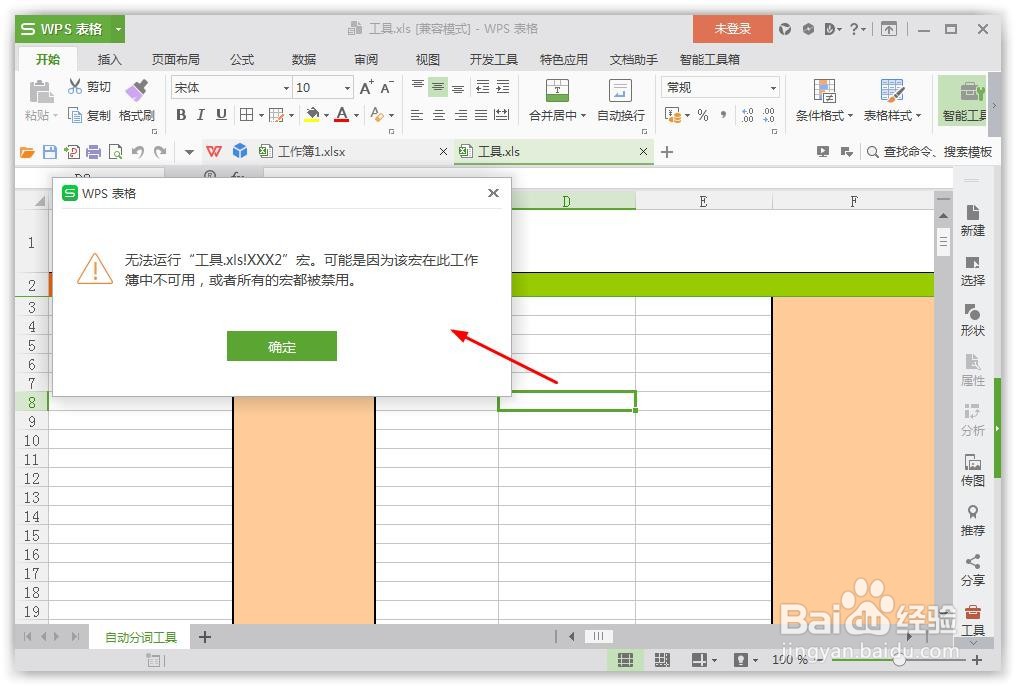The height and width of the screenshot is (686, 1016).
Task: Click the font color A swatch
Action: 342,115
